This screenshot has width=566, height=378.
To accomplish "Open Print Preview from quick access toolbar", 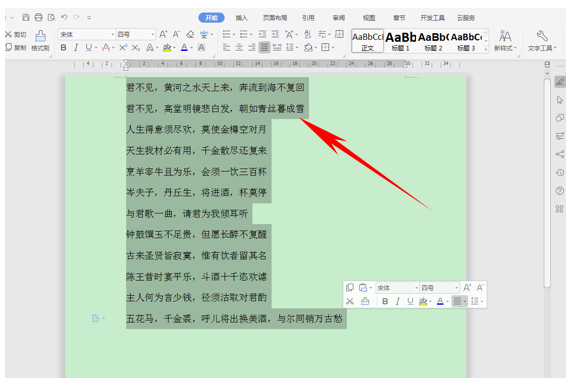I will pos(52,17).
